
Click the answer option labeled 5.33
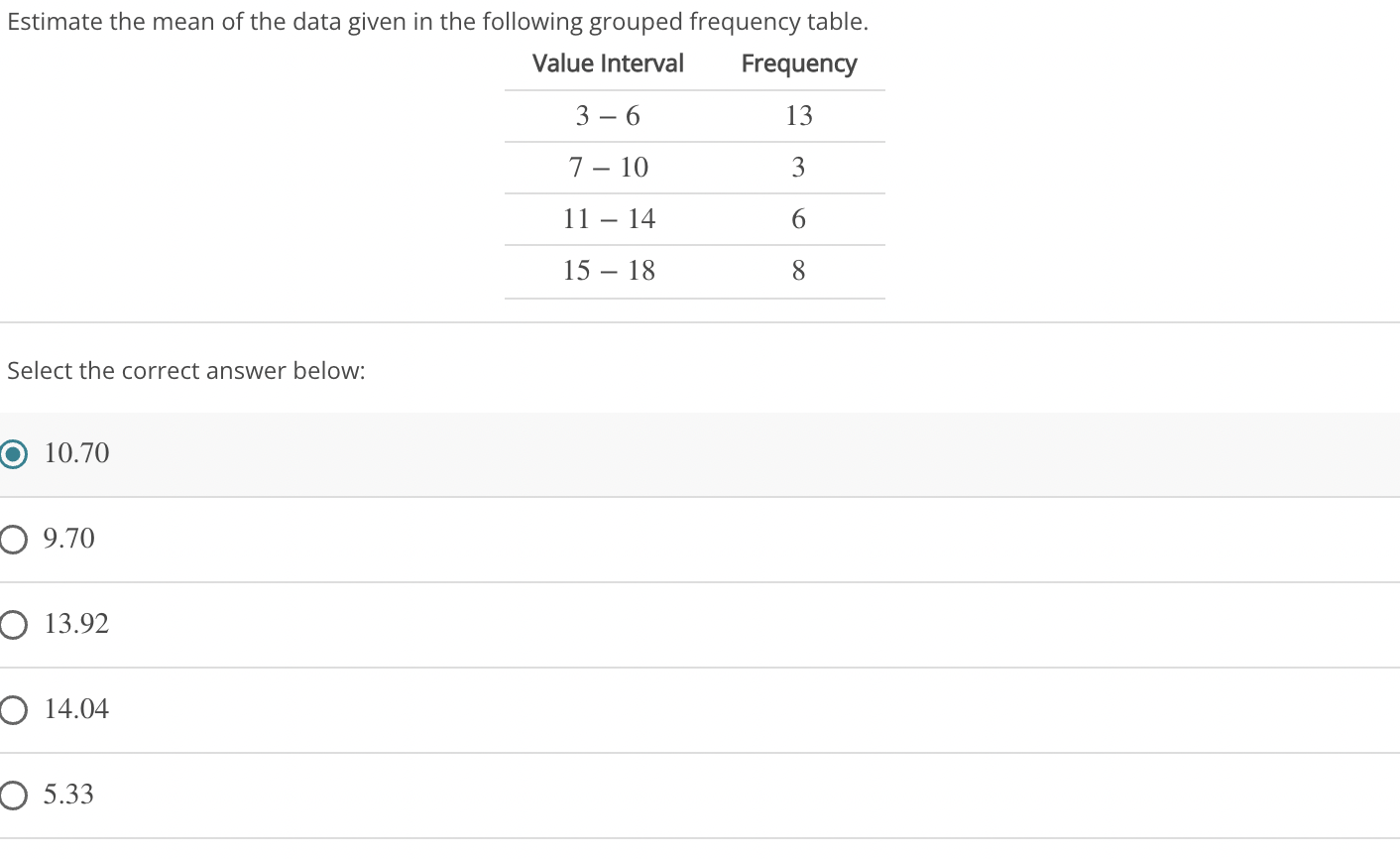coord(67,795)
